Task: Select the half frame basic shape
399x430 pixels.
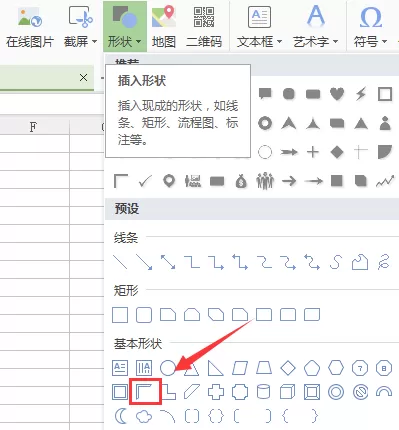Action: point(145,392)
